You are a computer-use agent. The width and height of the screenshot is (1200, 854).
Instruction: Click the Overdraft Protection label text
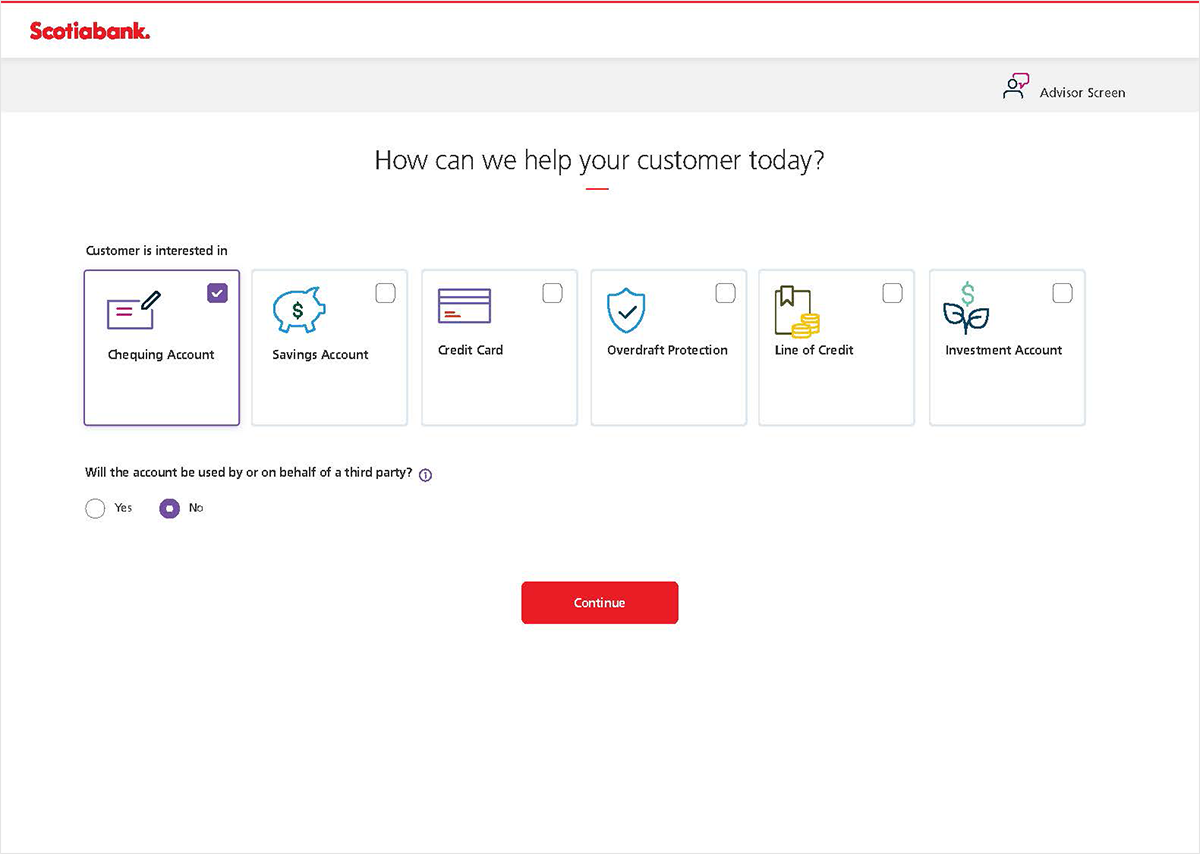click(x=667, y=350)
